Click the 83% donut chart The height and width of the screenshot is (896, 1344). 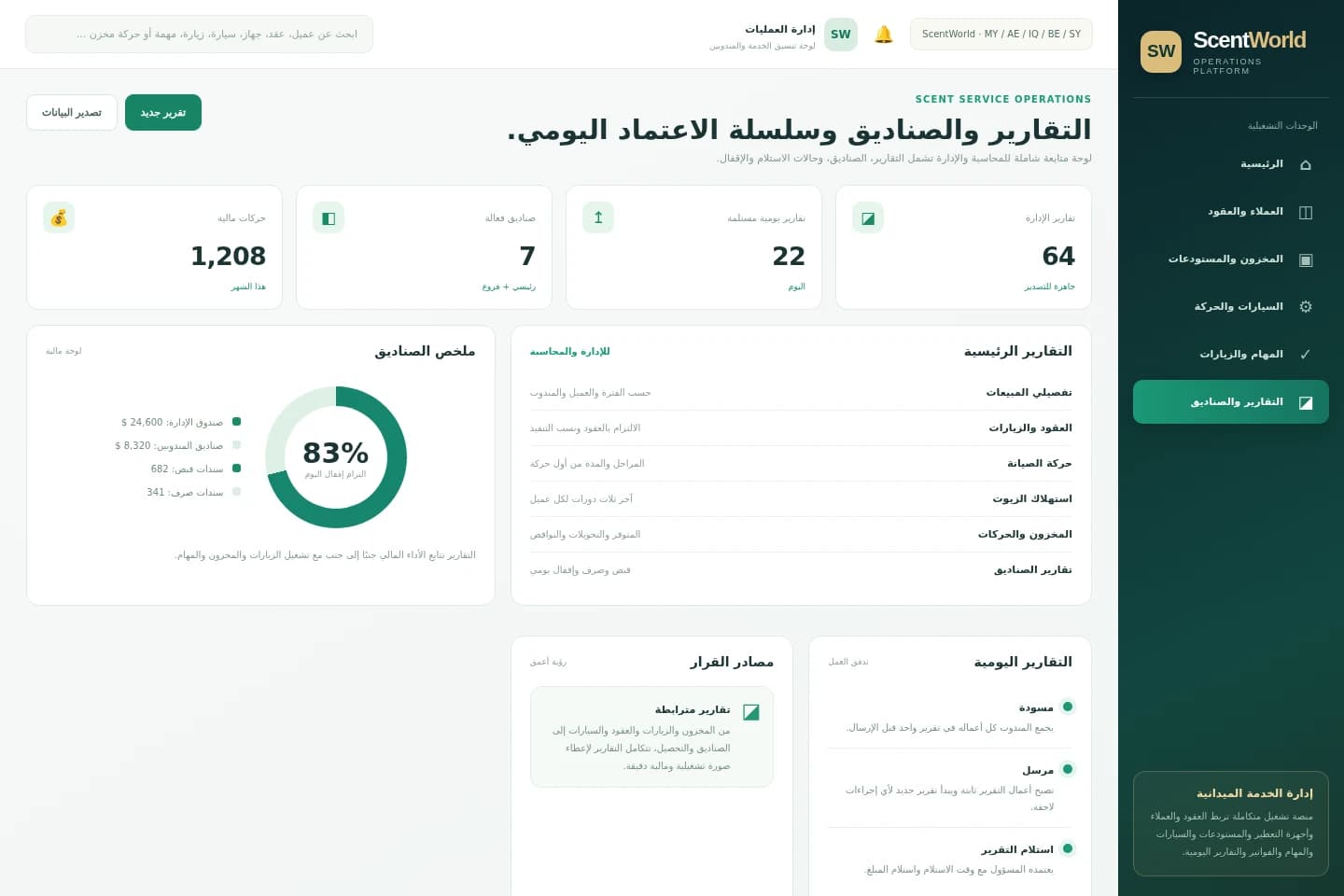(x=336, y=457)
